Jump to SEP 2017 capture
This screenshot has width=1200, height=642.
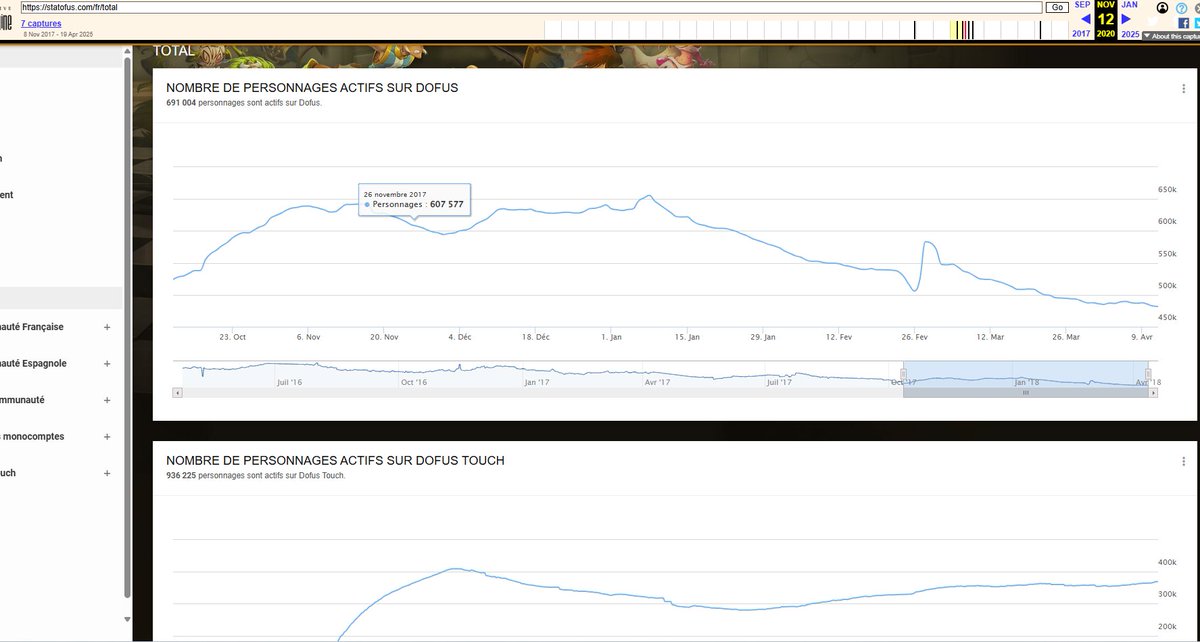pos(1082,5)
